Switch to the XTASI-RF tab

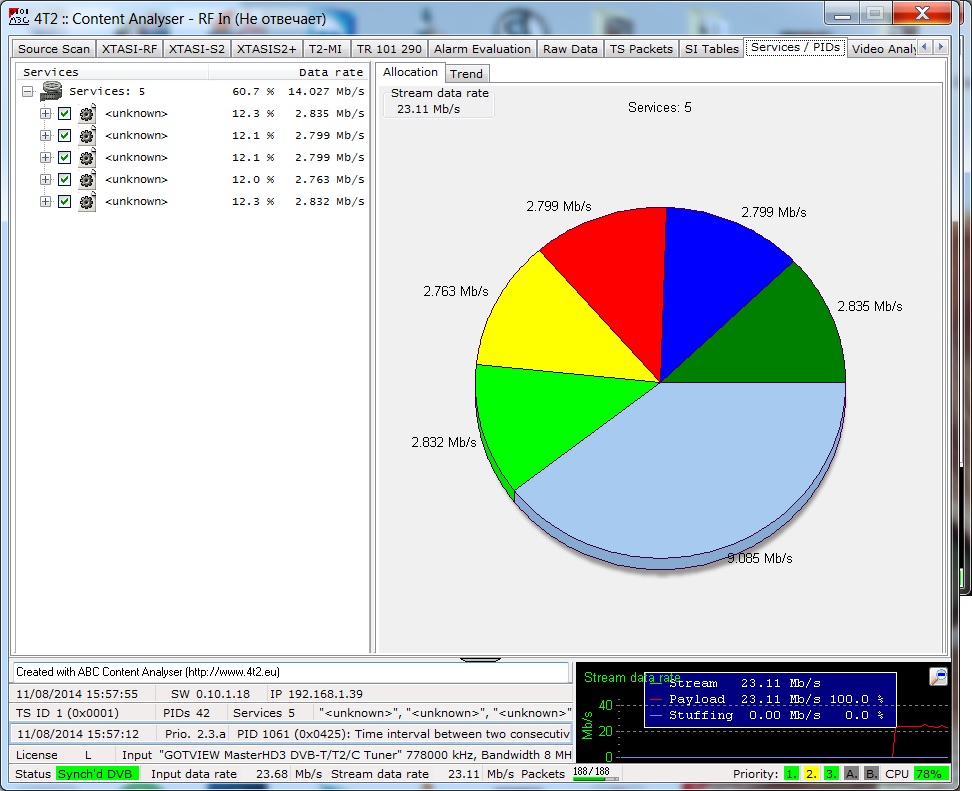(129, 49)
